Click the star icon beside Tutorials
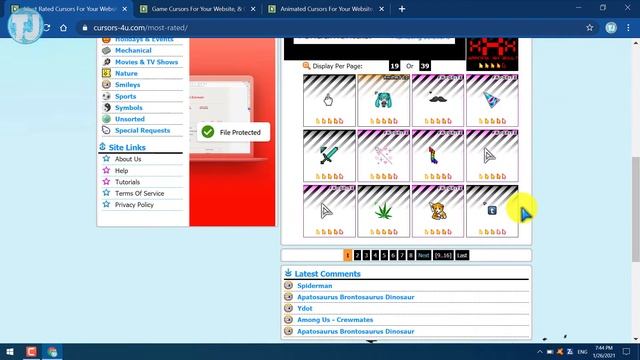 (x=107, y=182)
